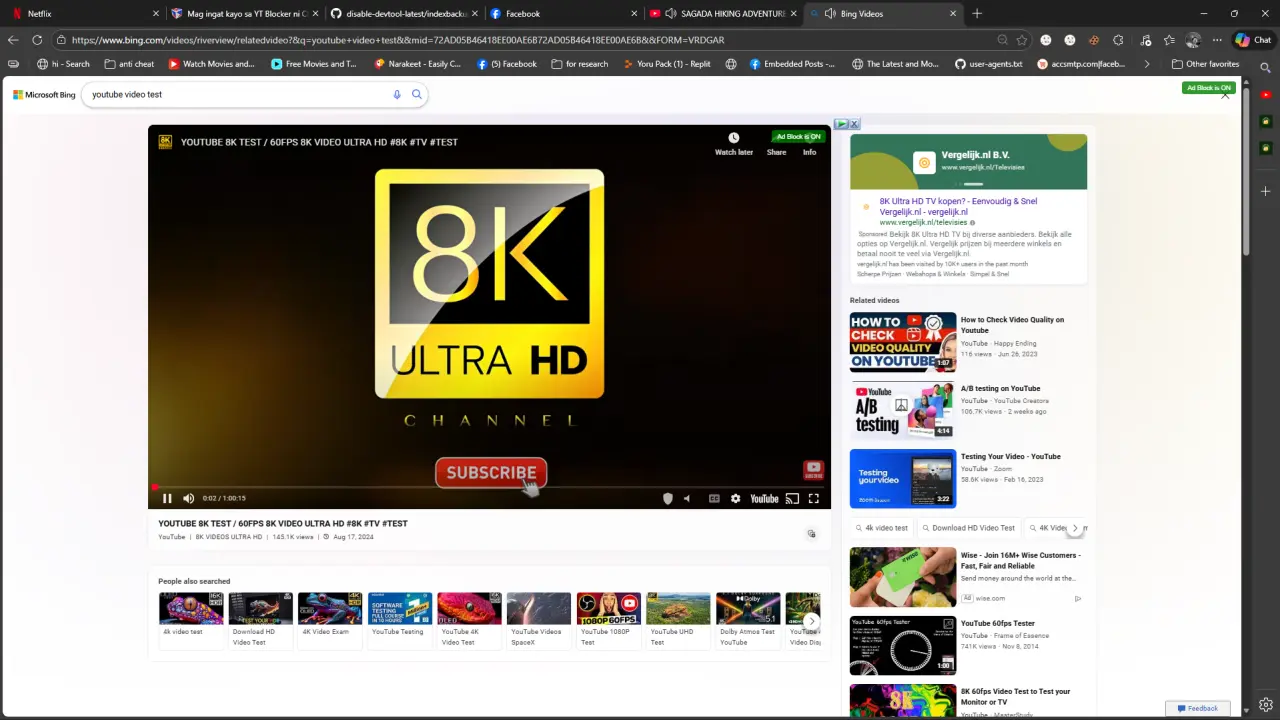The width and height of the screenshot is (1280, 720).
Task: Open the sidebar settings gear at bottom right
Action: [1266, 705]
